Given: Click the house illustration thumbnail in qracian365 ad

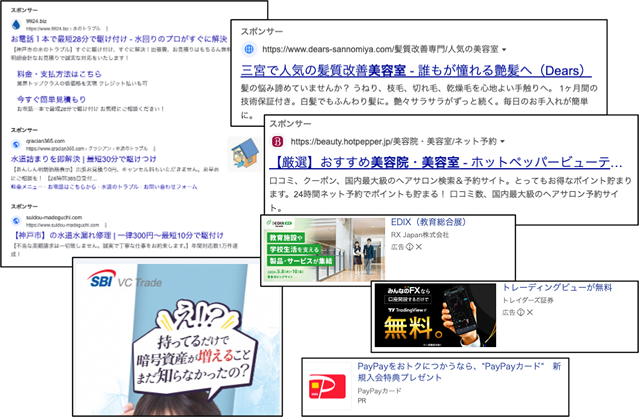Looking at the screenshot, I should point(244,154).
